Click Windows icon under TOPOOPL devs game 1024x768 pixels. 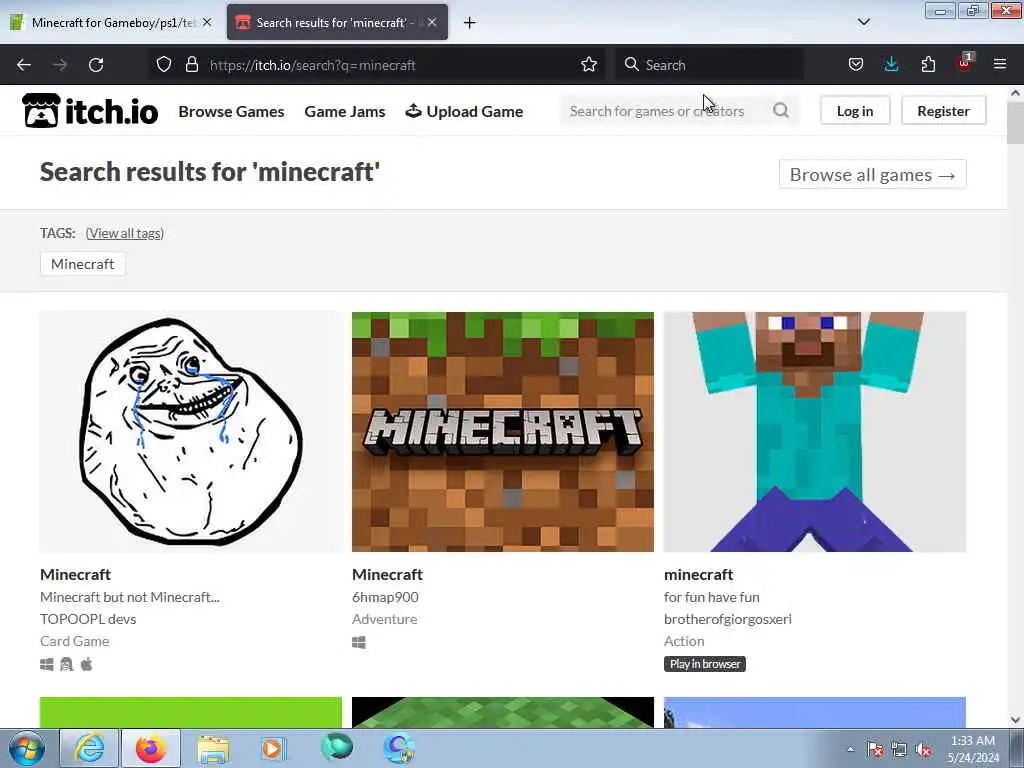(46, 664)
